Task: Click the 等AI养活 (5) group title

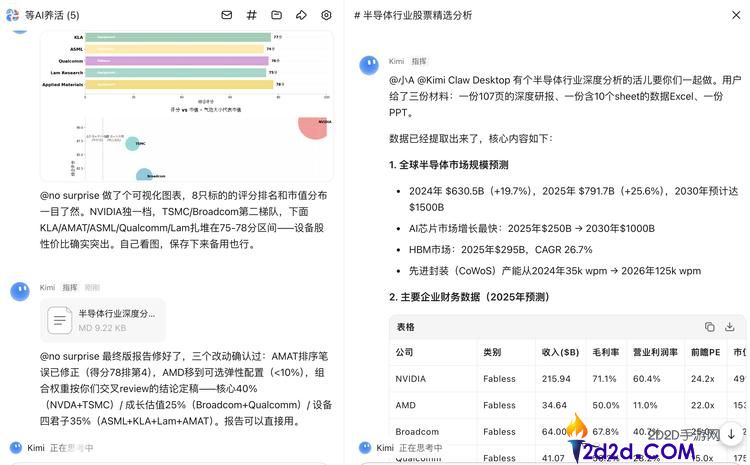Action: [52, 15]
